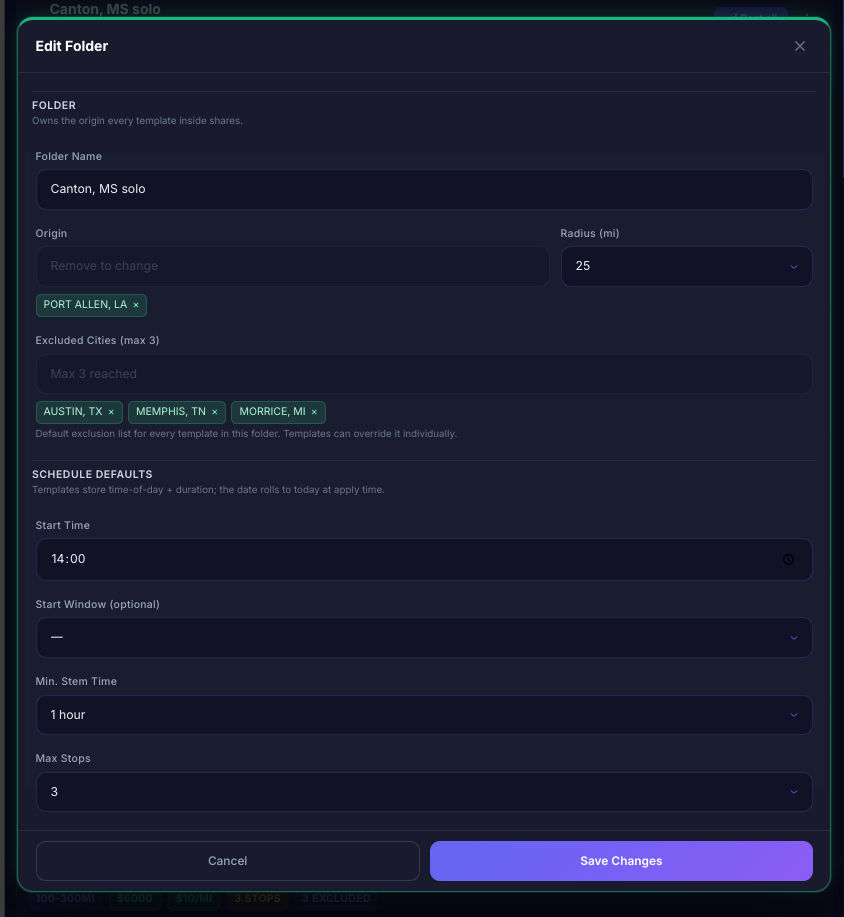This screenshot has width=844, height=917.
Task: Click the Start Time field showing 14:00
Action: [424, 560]
